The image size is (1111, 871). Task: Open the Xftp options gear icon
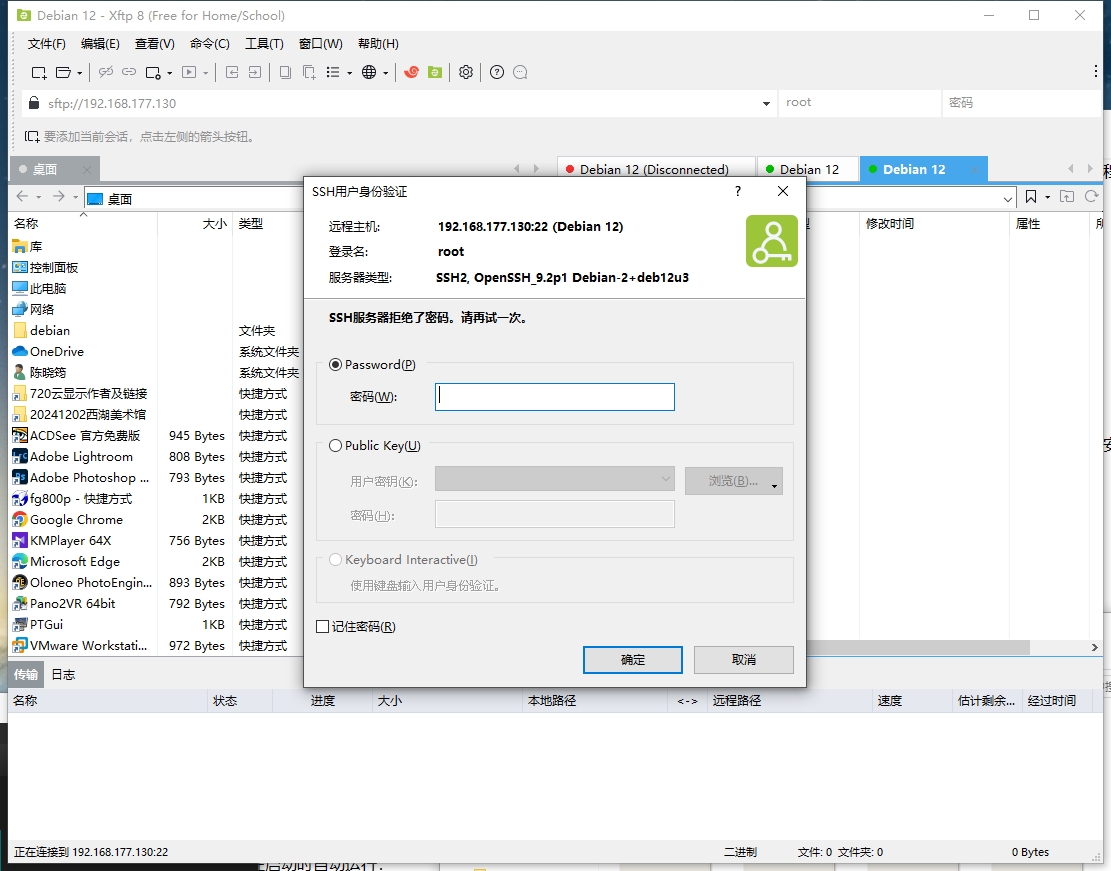coord(466,72)
